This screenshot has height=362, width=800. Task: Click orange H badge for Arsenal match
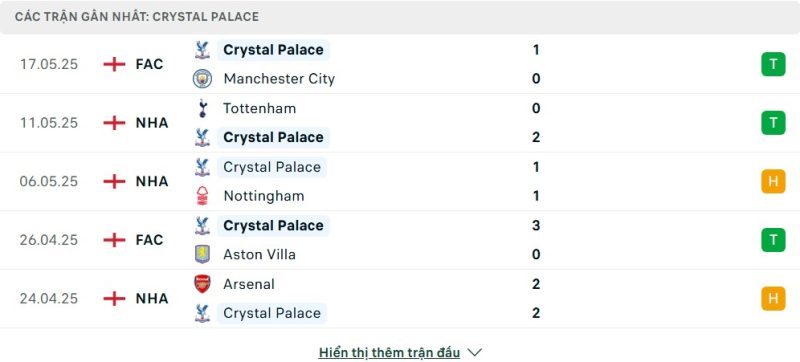click(773, 299)
